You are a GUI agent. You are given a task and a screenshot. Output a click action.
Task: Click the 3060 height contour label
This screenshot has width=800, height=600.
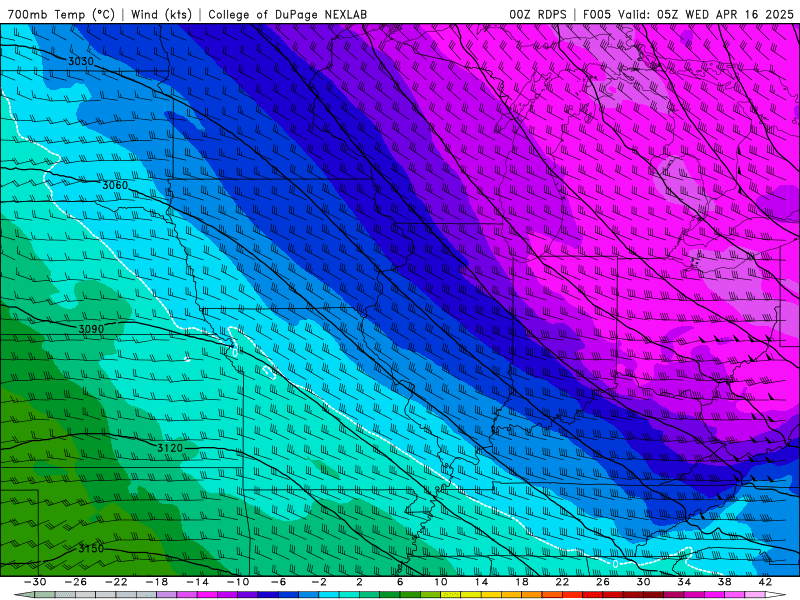click(x=115, y=185)
